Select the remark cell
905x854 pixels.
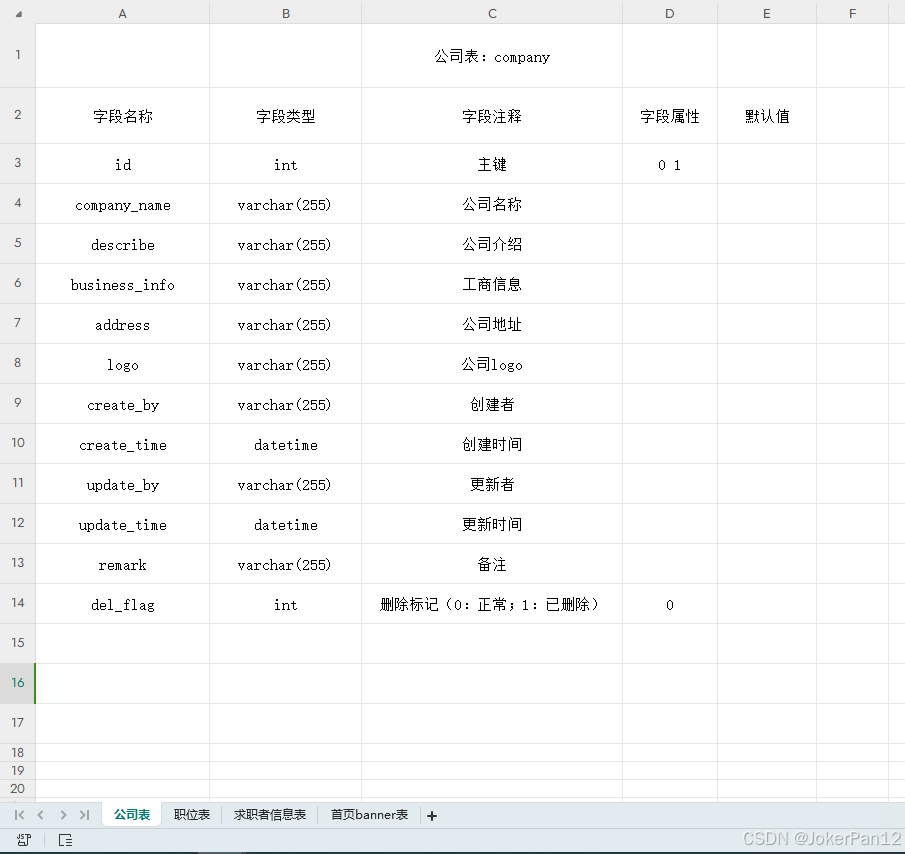(x=122, y=564)
